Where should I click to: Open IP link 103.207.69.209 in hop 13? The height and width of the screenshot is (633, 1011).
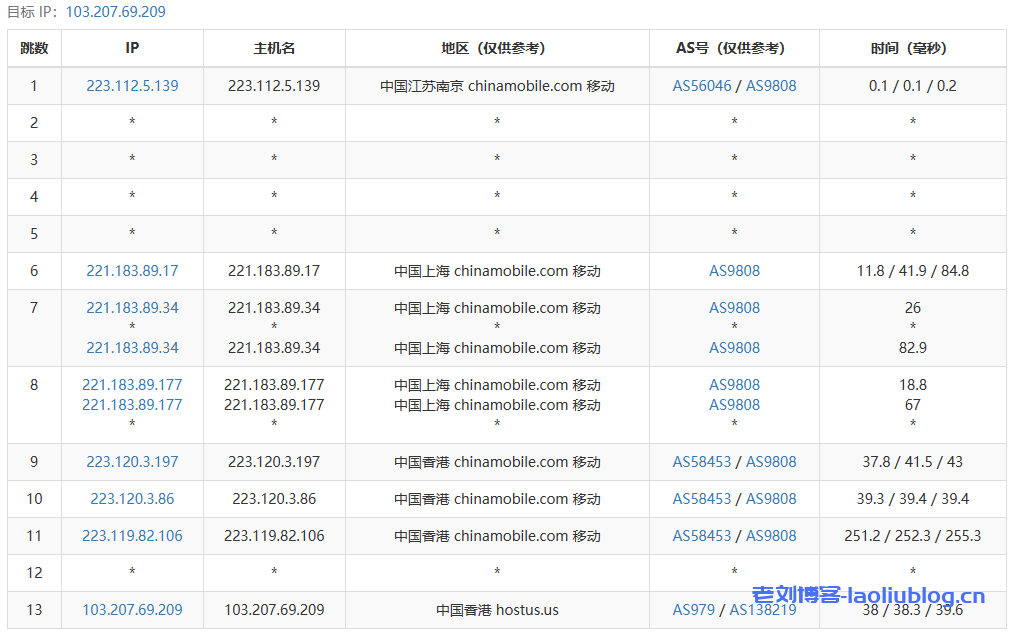pyautogui.click(x=132, y=610)
